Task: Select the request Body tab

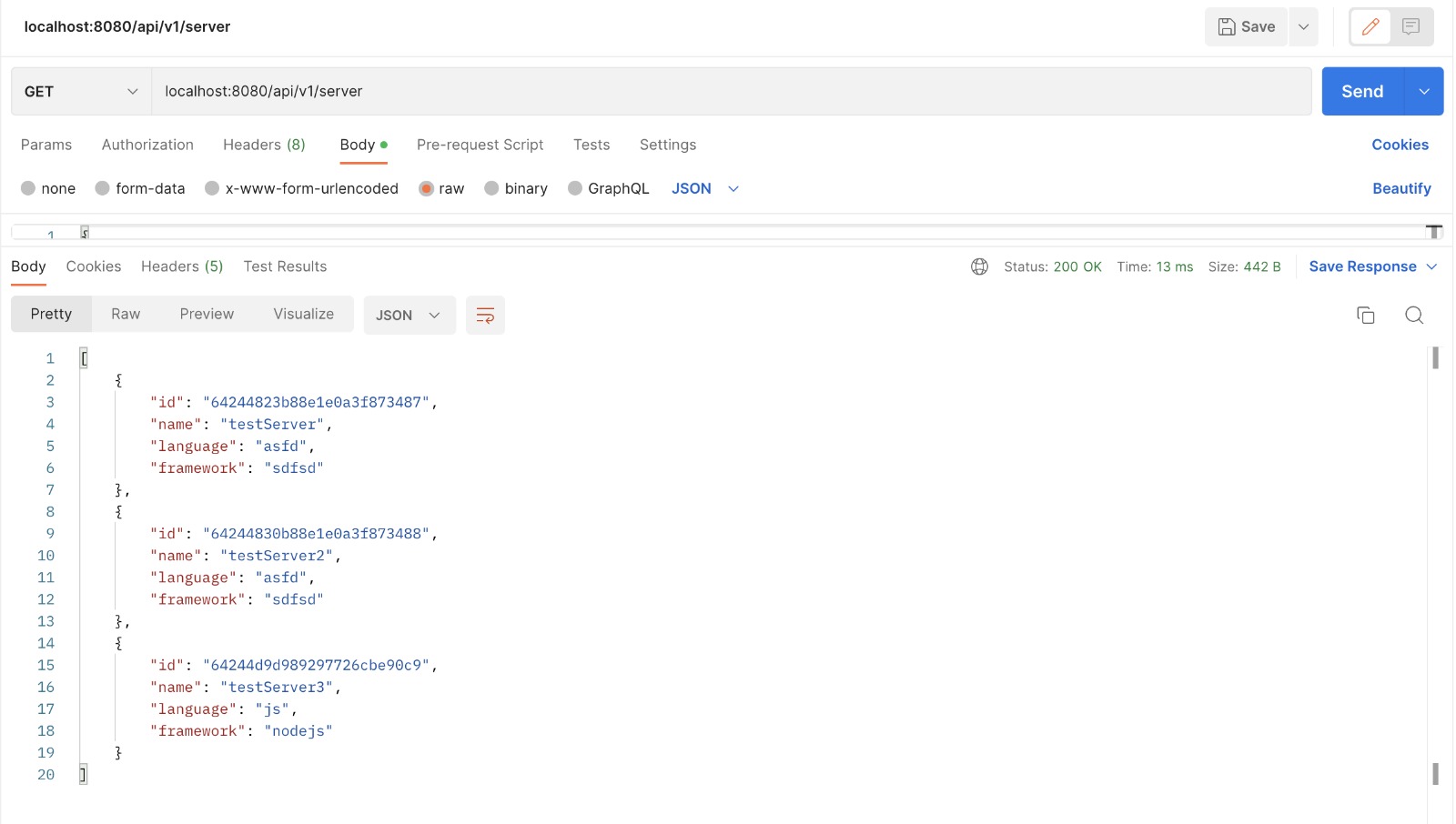Action: point(363,145)
